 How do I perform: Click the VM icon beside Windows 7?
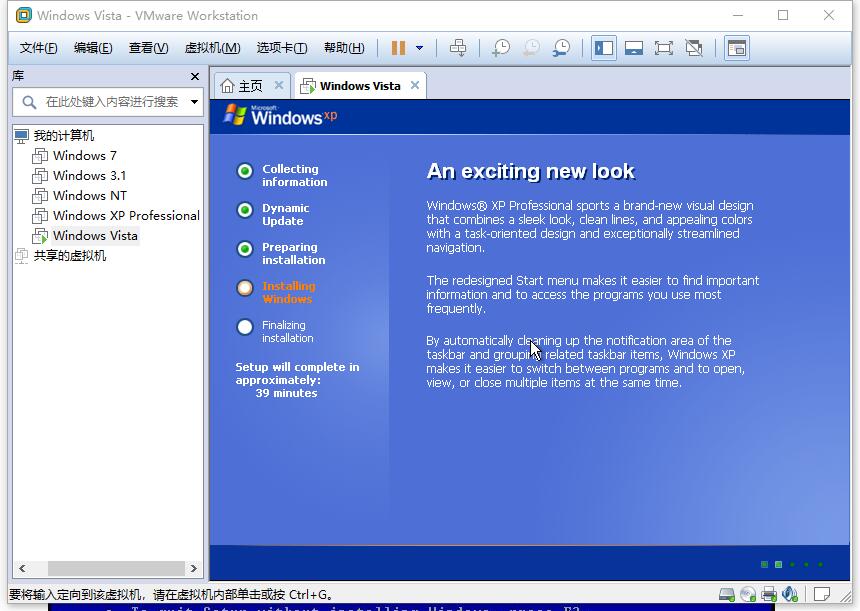39,156
